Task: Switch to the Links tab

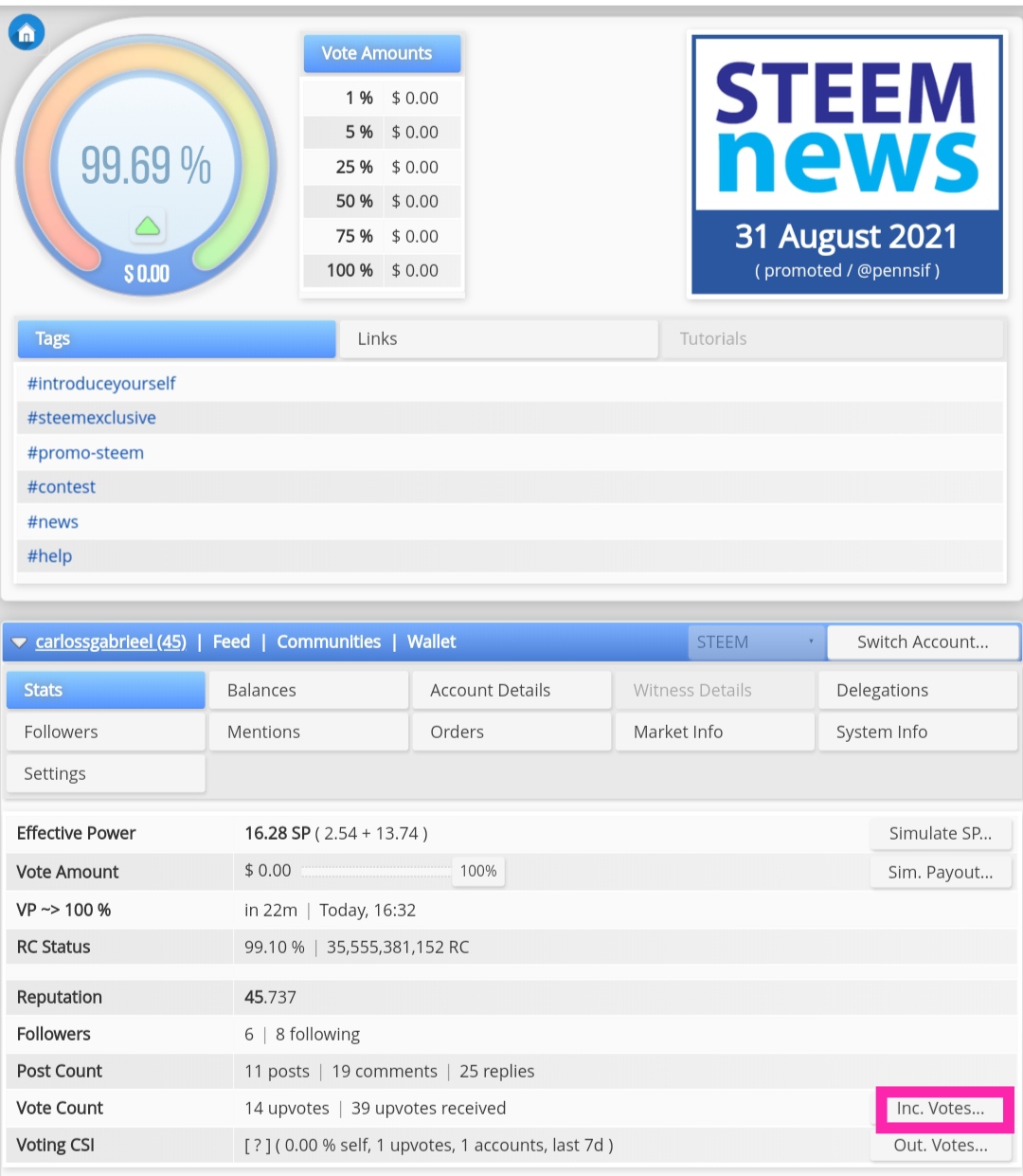Action: pos(498,338)
